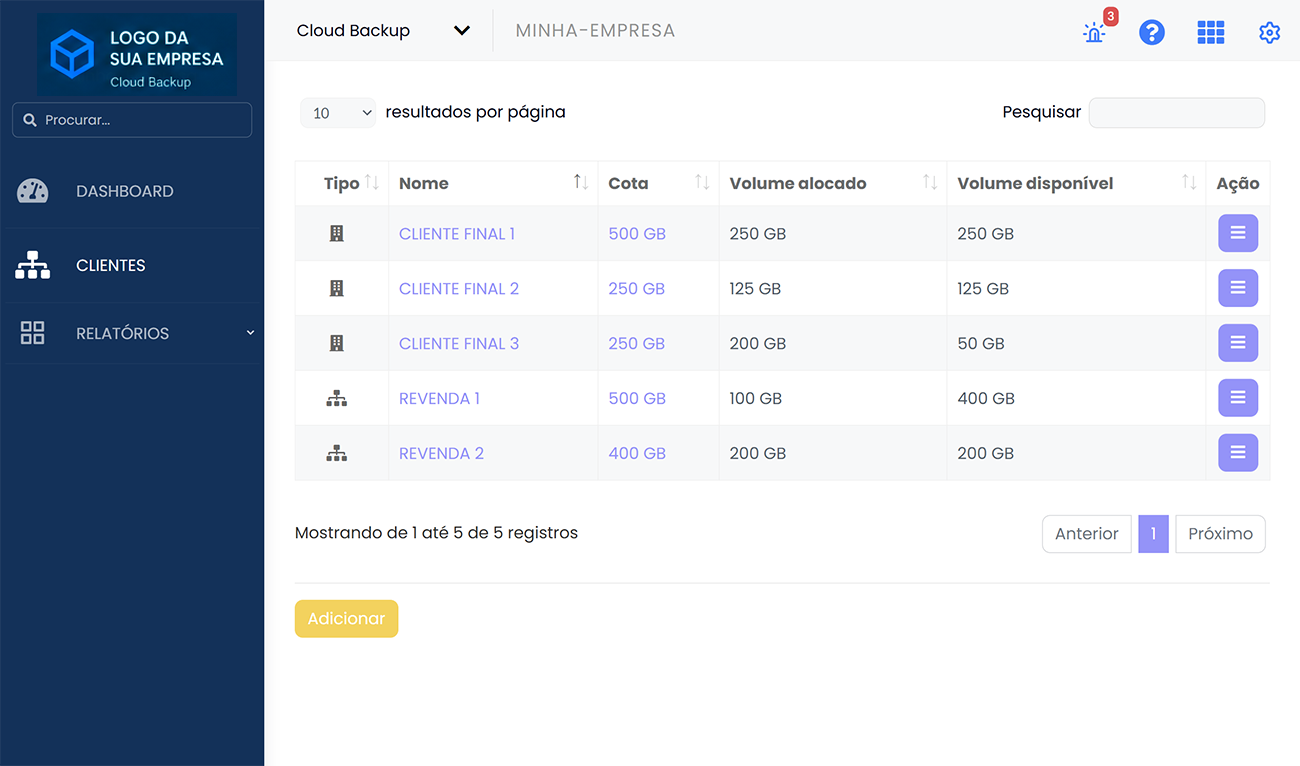Focus the Pesquisar table search field
The image size is (1300, 766).
tap(1176, 113)
